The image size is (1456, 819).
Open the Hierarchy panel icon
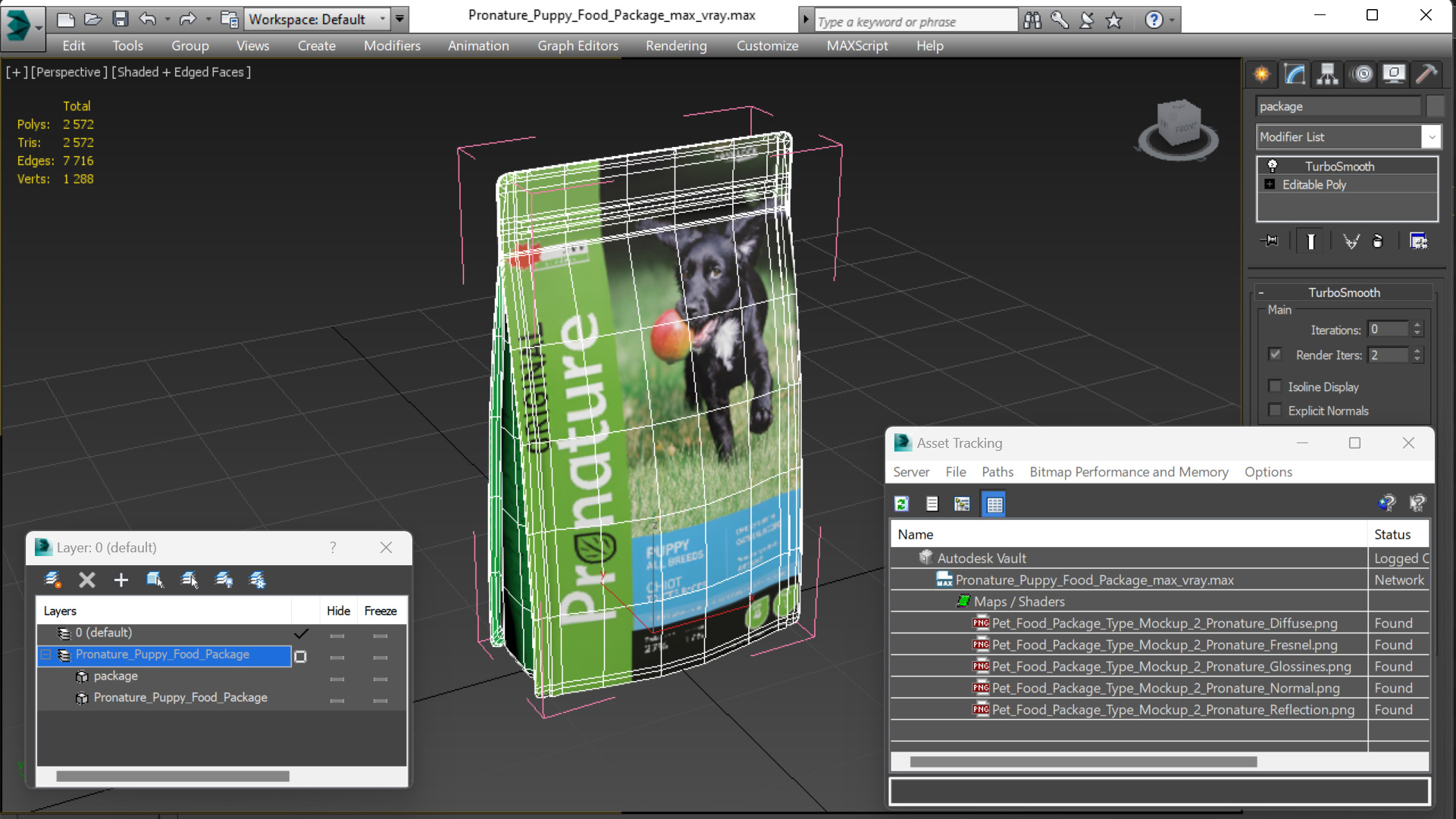tap(1327, 73)
